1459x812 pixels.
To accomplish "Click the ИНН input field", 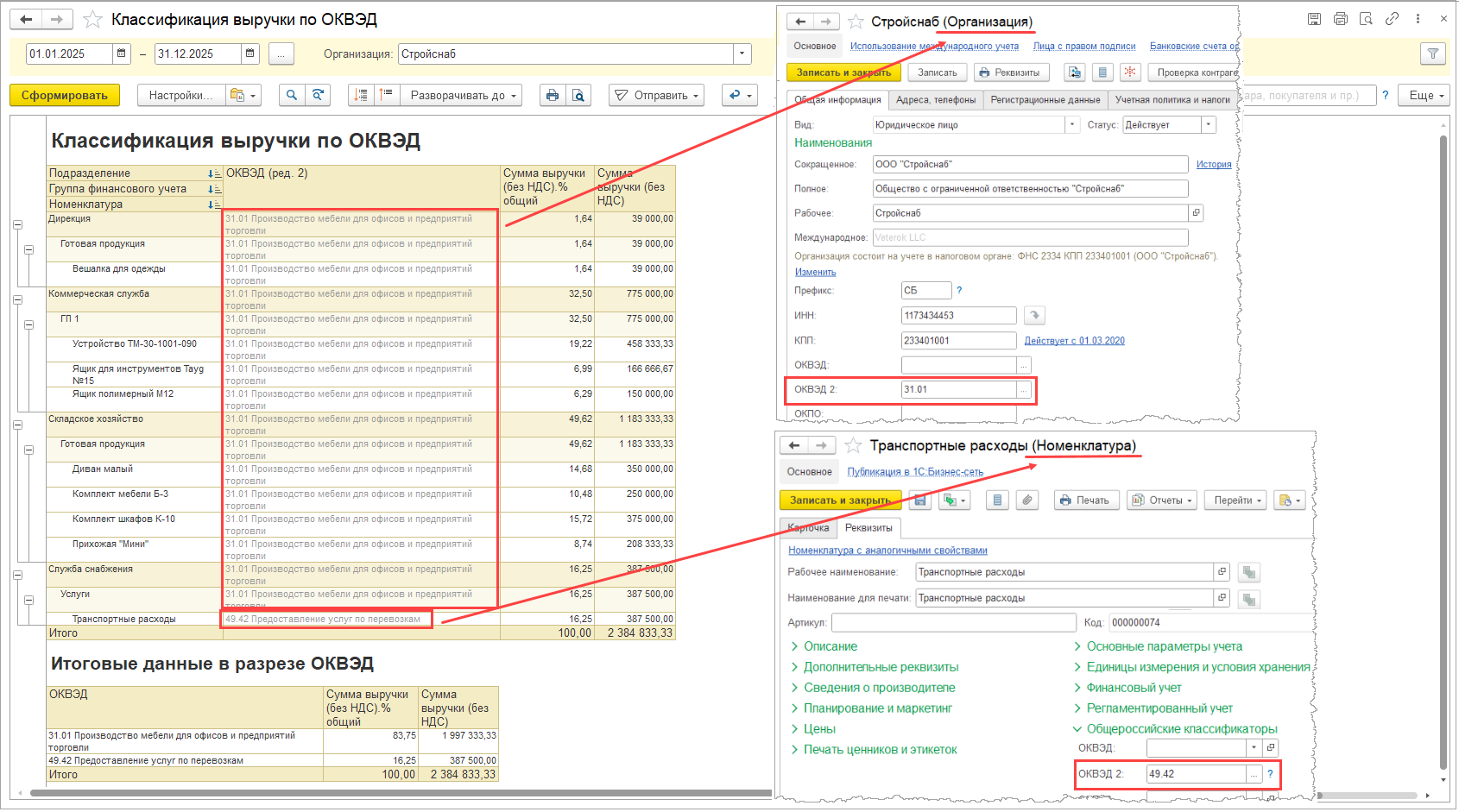I will (x=958, y=316).
